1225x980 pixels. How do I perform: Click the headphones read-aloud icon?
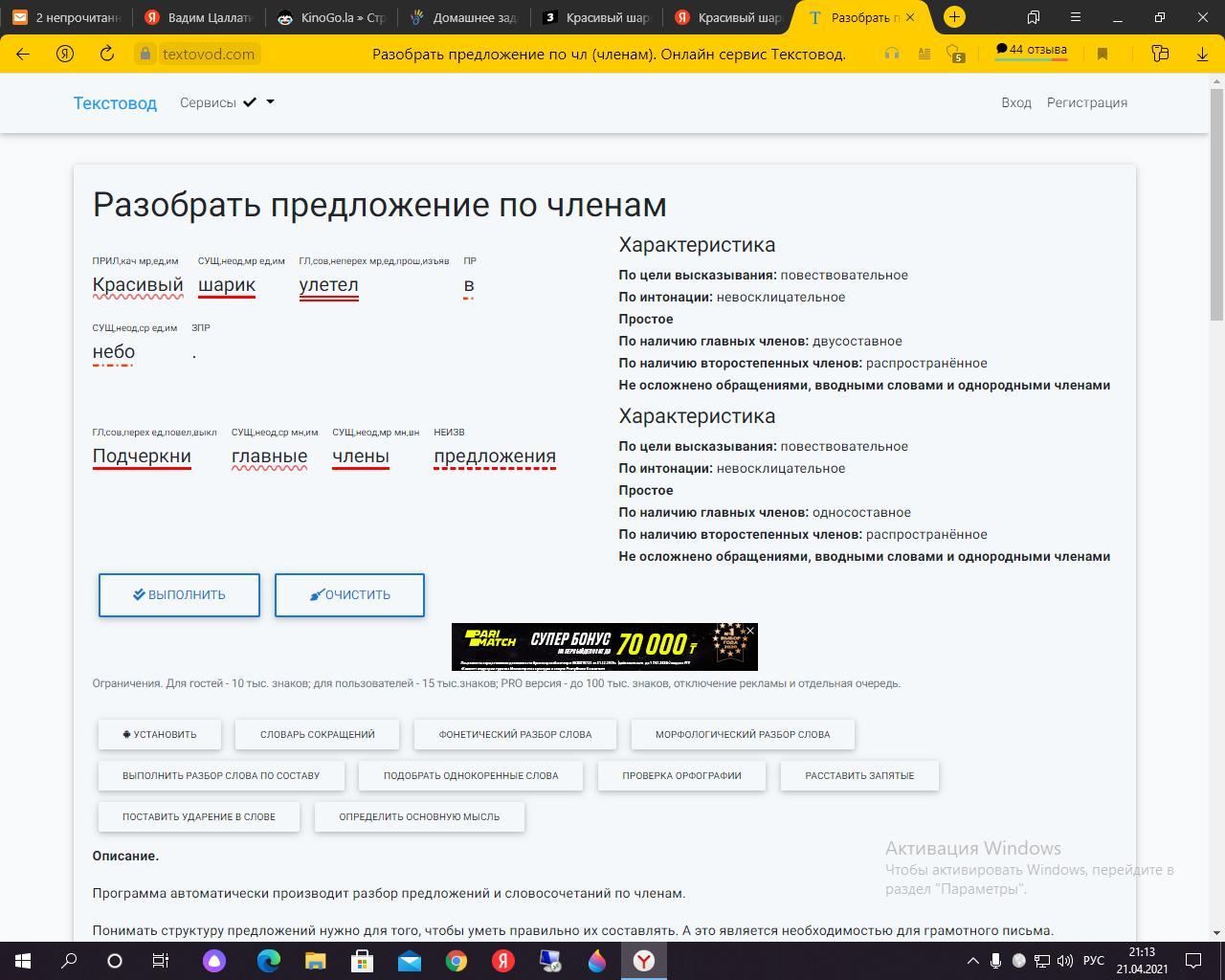coord(892,54)
